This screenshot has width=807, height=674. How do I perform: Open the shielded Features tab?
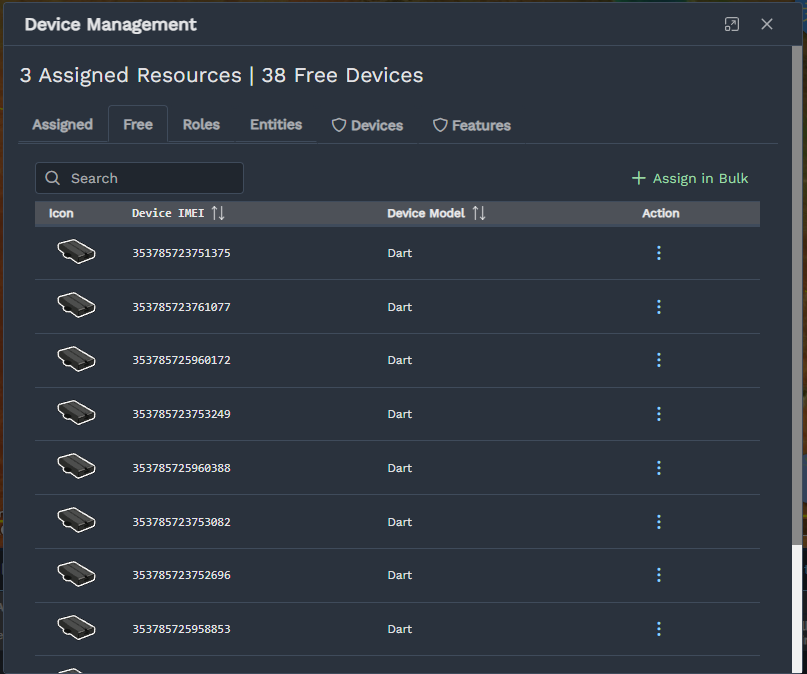coord(472,125)
